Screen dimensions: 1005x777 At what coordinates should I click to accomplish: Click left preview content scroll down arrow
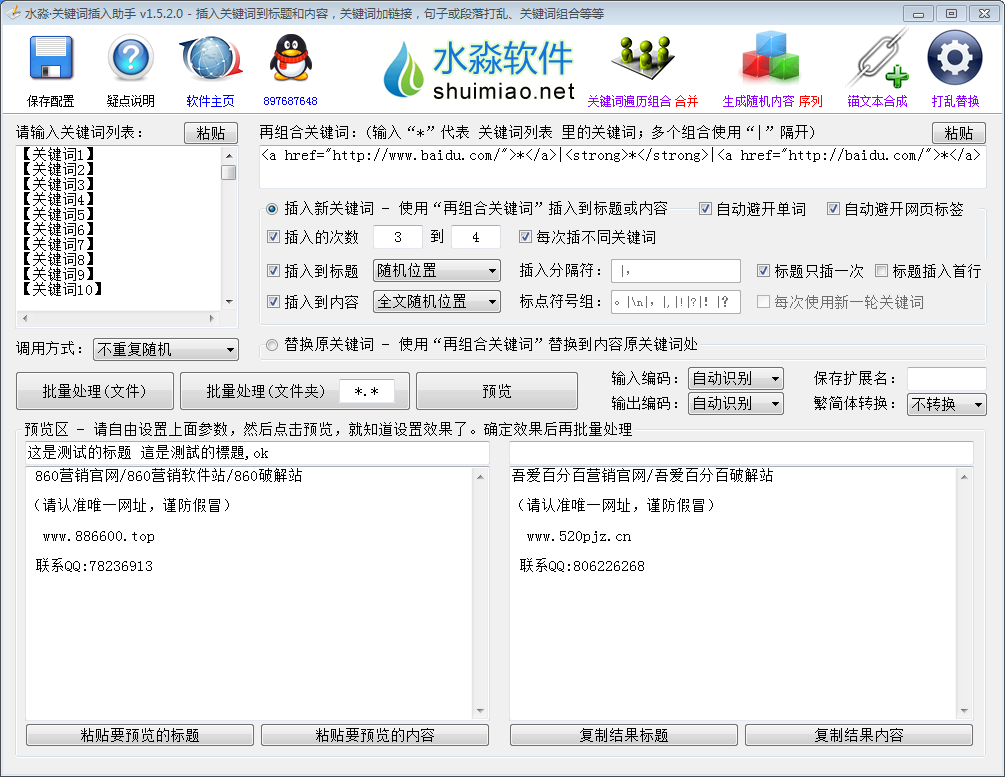(481, 711)
